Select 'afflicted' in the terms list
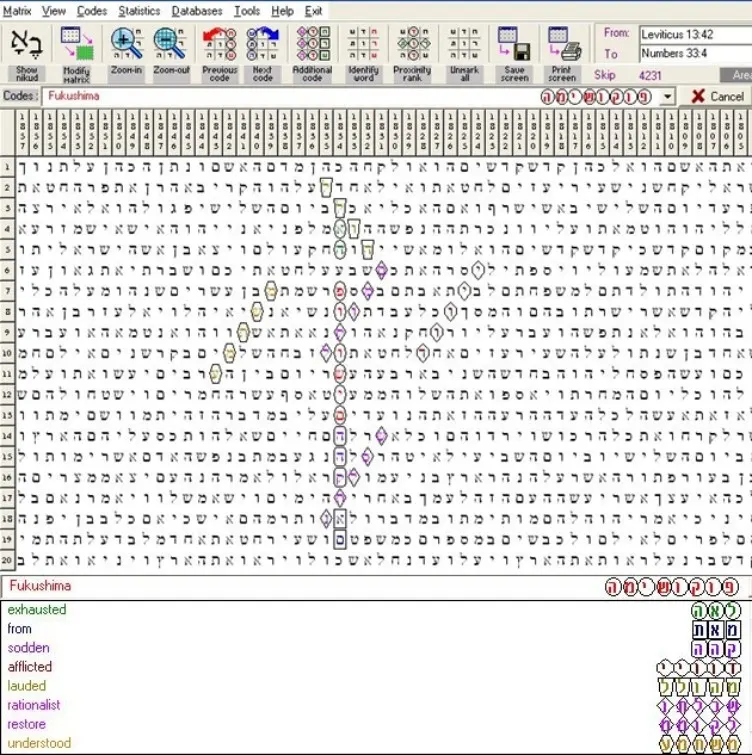The image size is (752, 755). [30, 667]
